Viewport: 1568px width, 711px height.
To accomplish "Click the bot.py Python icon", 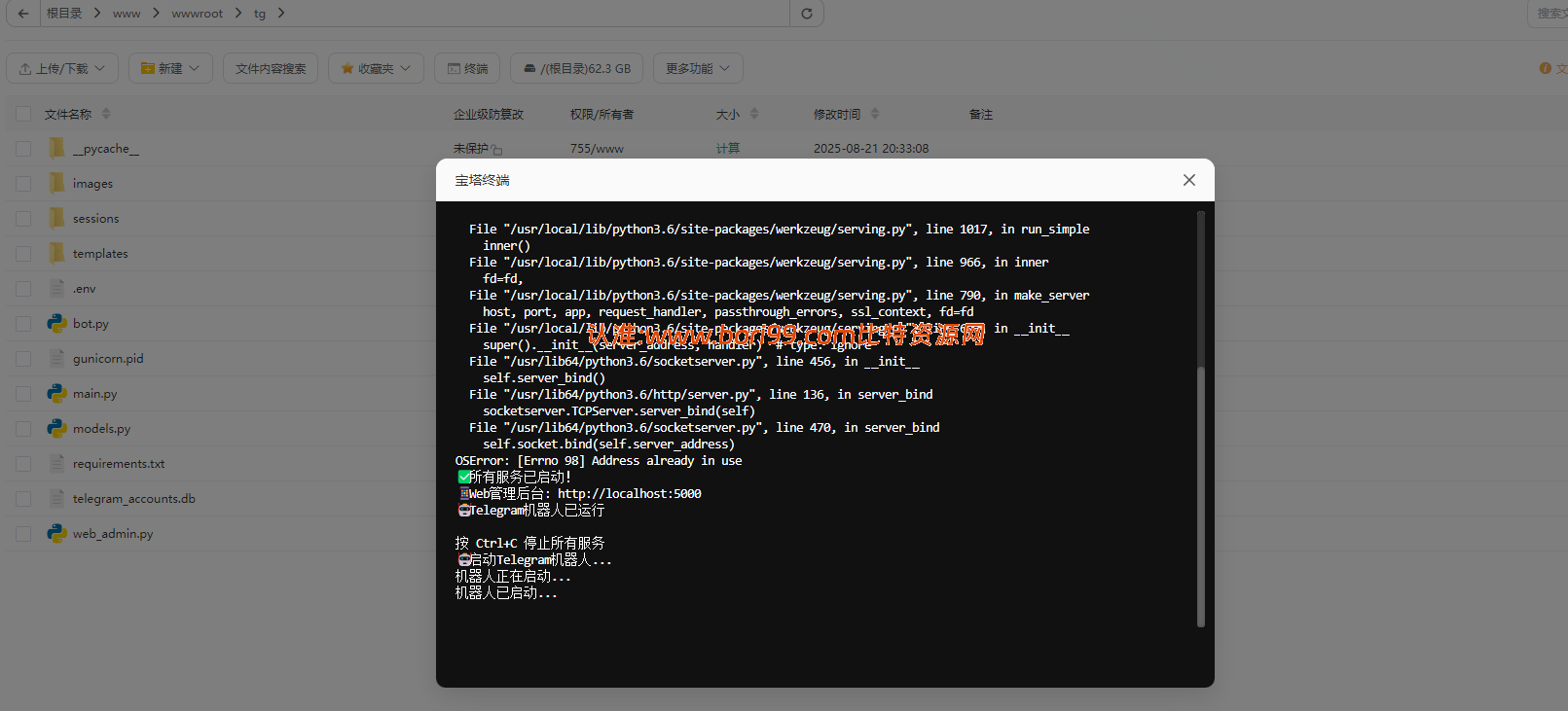I will tap(56, 324).
